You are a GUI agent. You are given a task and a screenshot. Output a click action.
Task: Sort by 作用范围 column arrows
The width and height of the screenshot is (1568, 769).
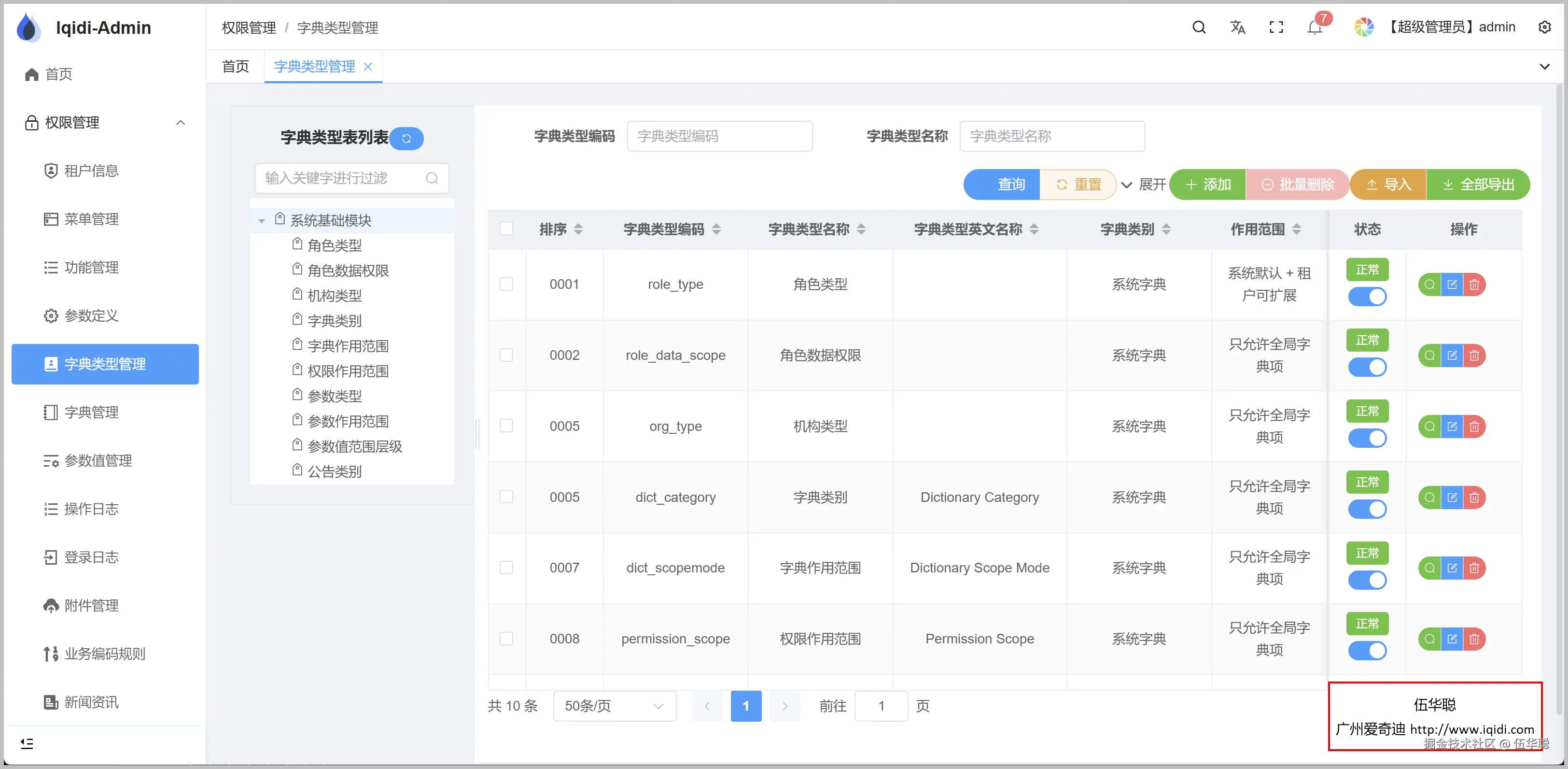[x=1297, y=229]
